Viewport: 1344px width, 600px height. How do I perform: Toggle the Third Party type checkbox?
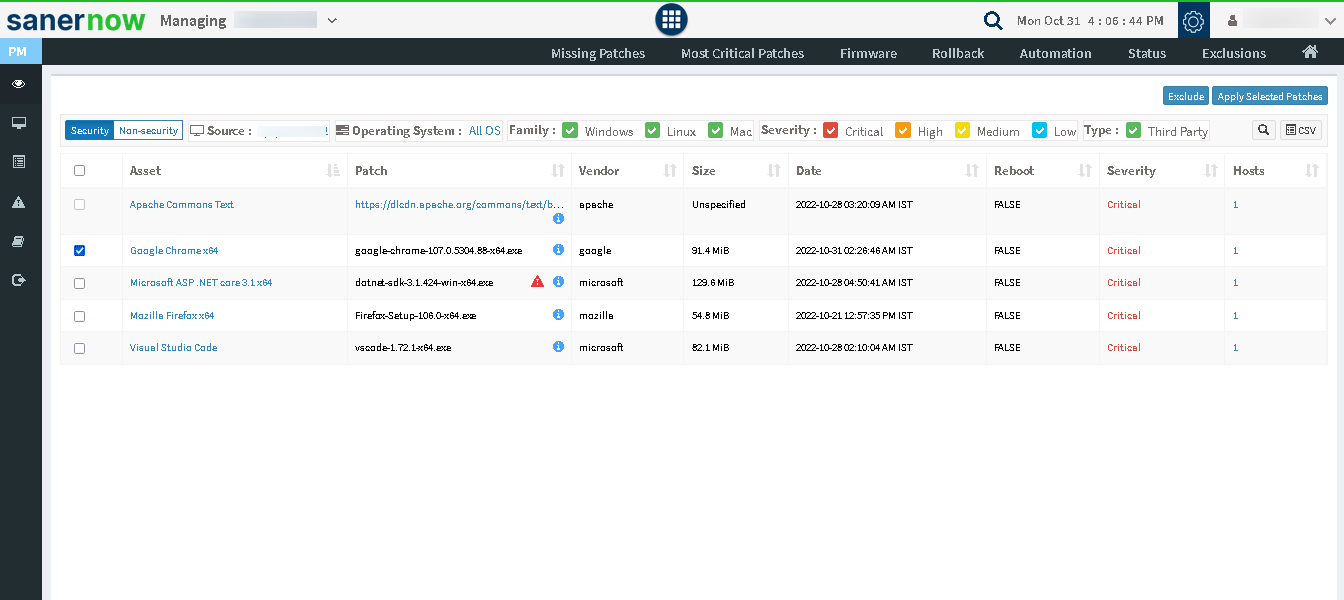point(1133,130)
